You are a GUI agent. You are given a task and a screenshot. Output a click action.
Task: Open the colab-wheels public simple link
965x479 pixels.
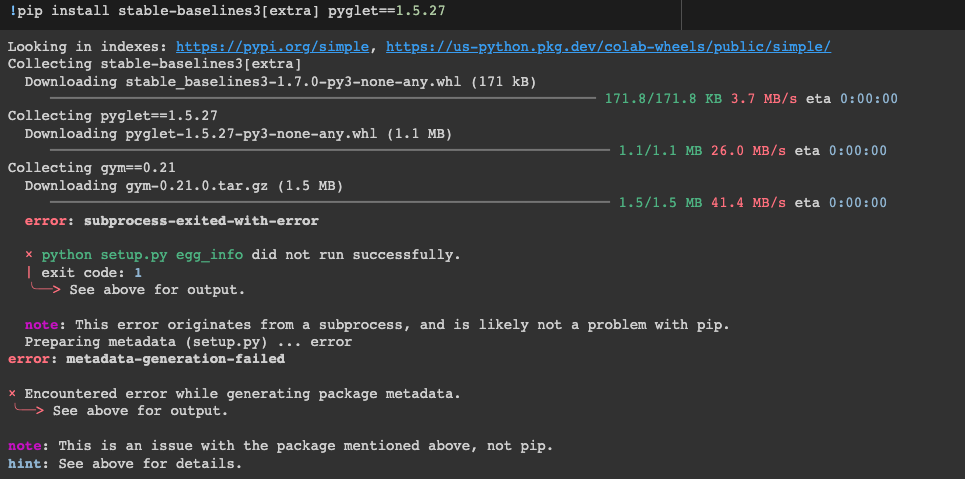point(608,47)
